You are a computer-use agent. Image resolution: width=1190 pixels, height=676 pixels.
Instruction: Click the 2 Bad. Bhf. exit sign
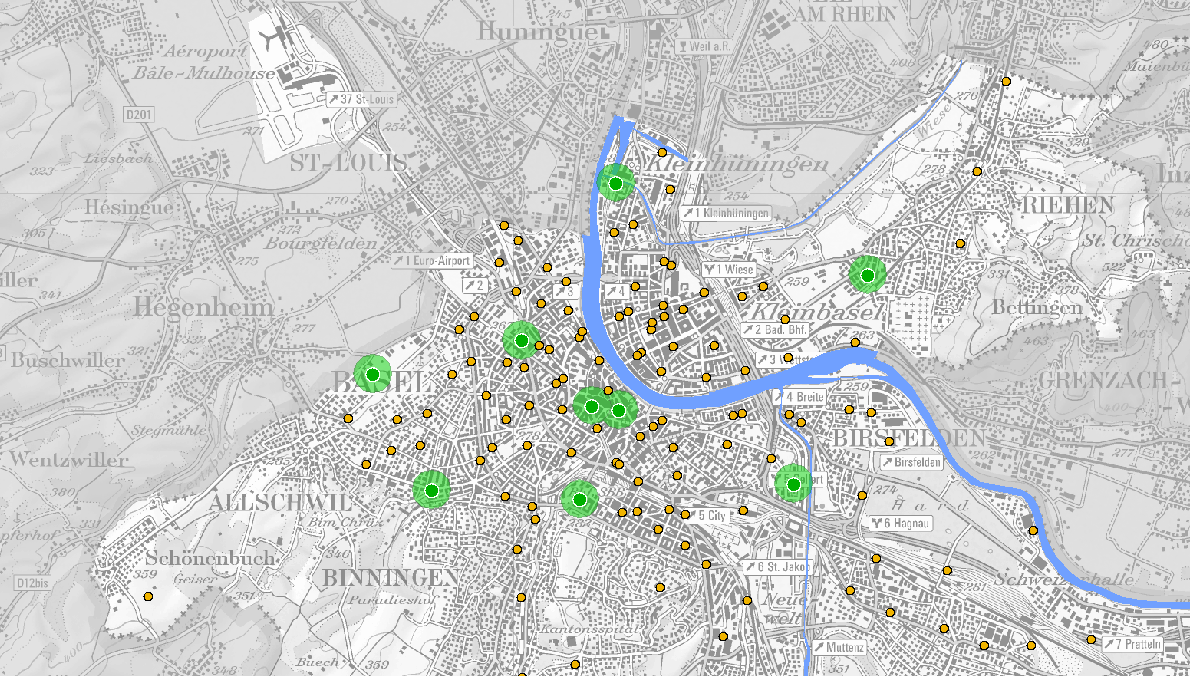point(773,329)
